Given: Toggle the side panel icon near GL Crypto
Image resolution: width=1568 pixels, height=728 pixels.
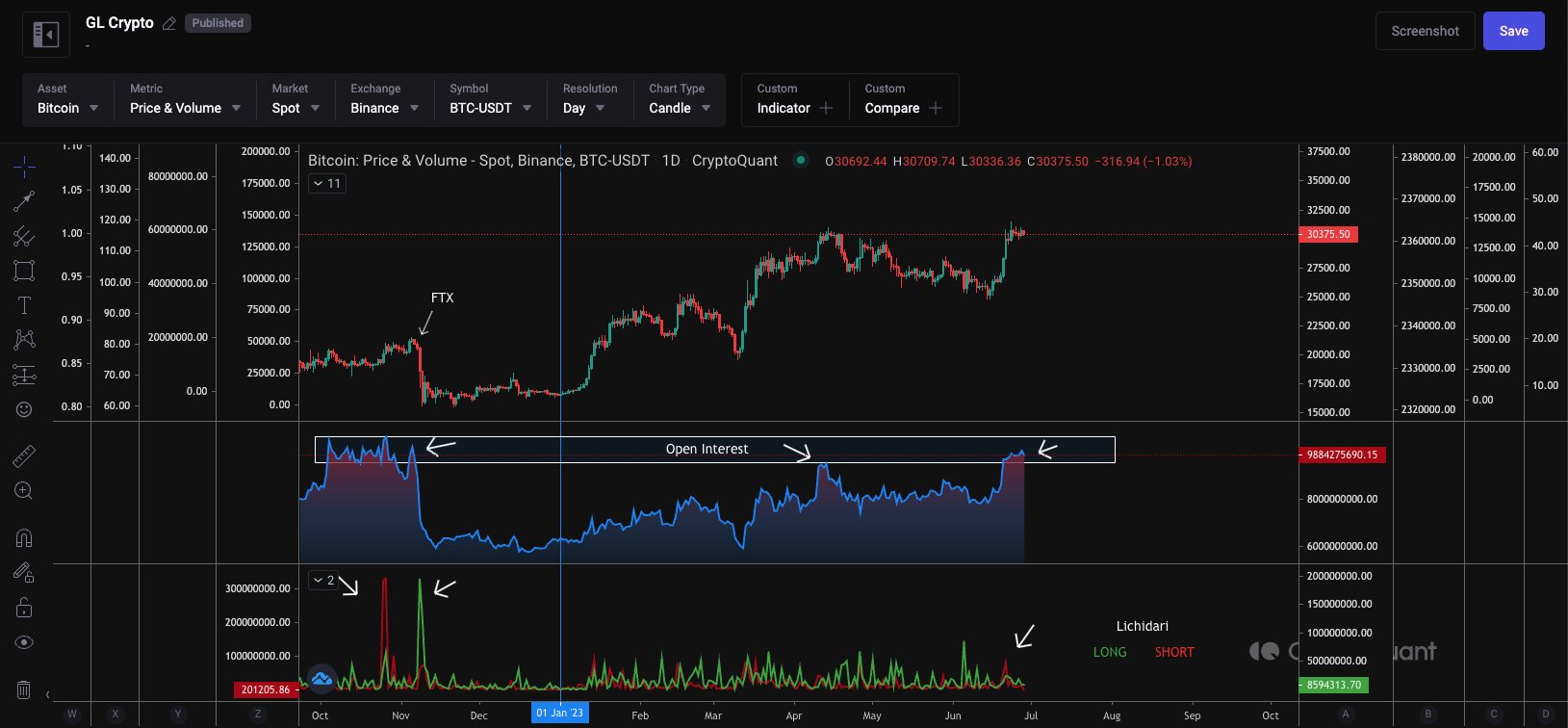Looking at the screenshot, I should coord(46,36).
